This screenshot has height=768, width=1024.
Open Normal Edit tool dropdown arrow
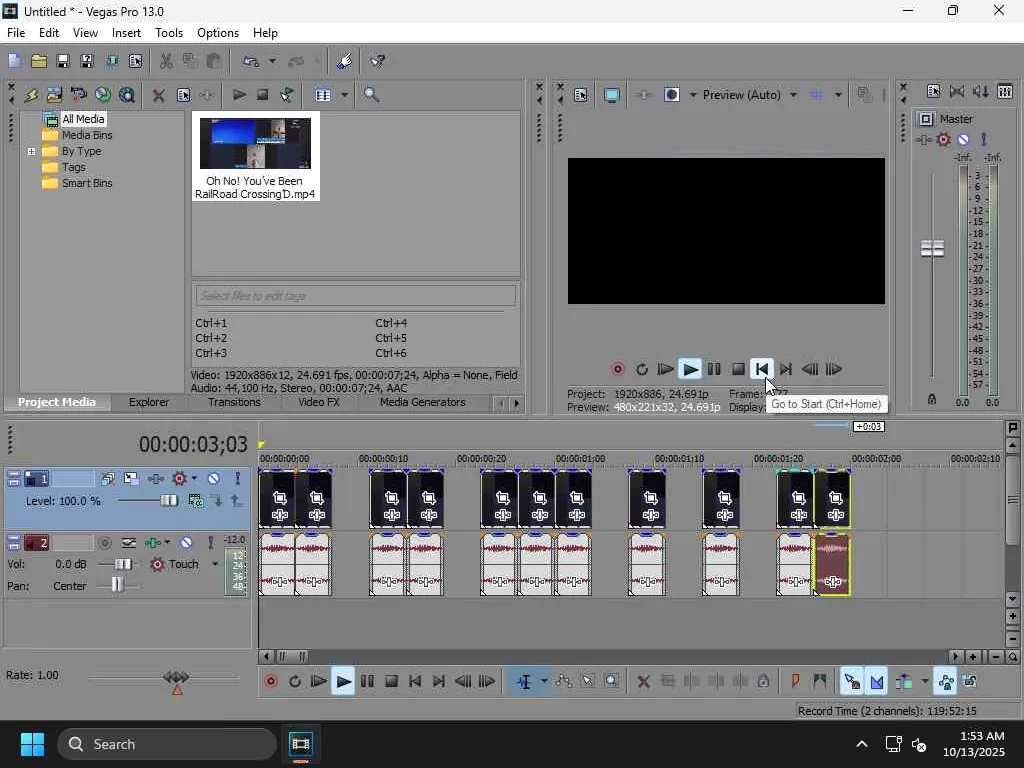(x=543, y=682)
